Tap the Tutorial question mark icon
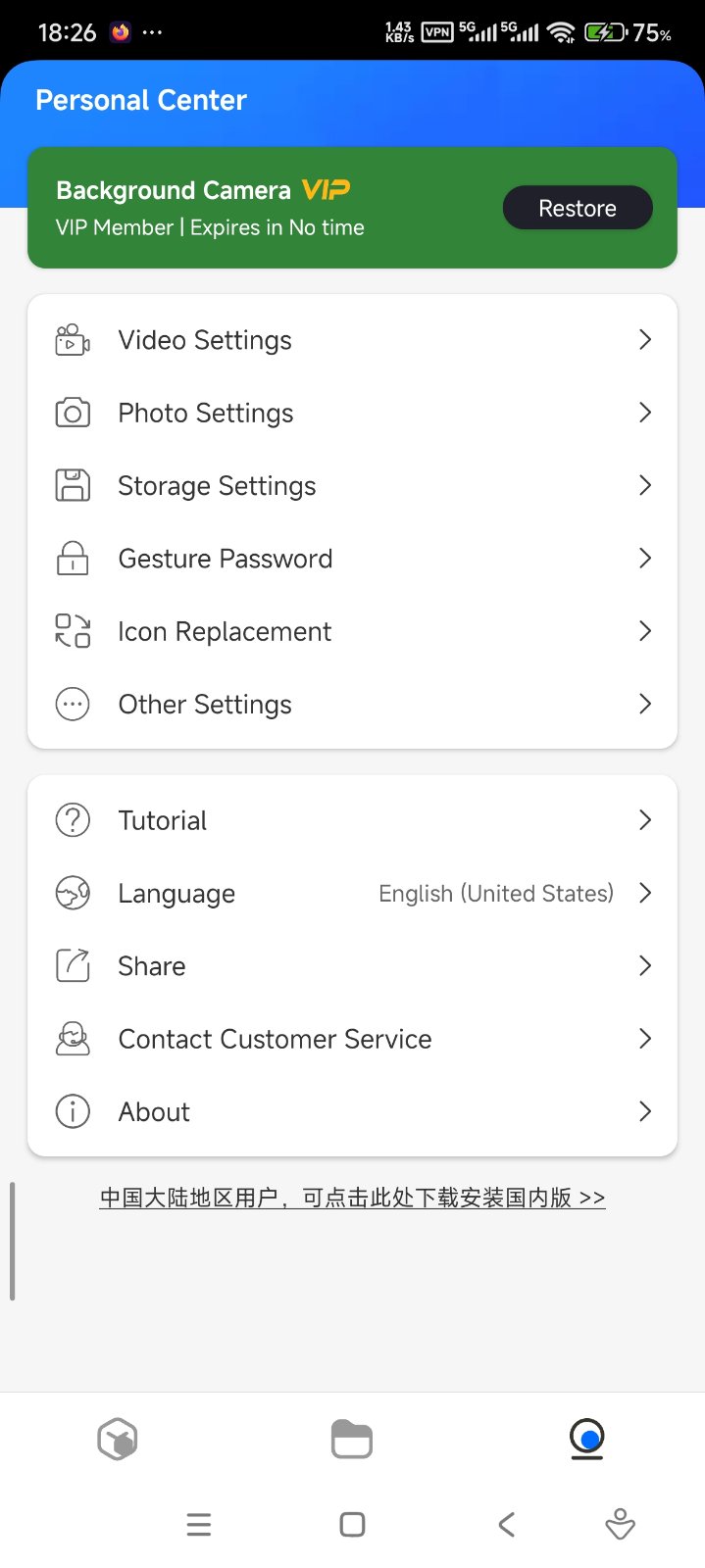 (73, 820)
